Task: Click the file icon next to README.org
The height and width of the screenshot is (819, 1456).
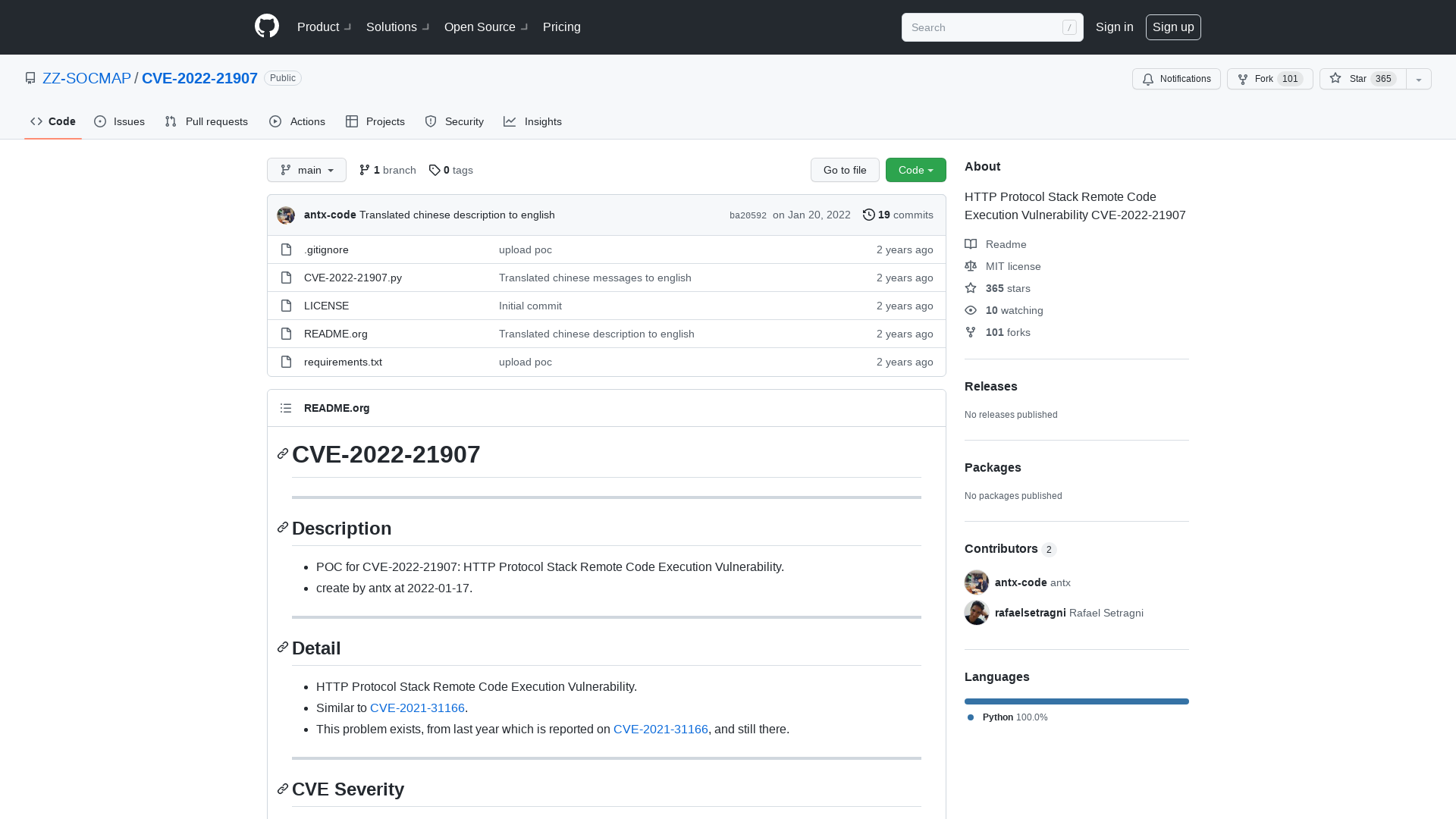Action: click(286, 334)
